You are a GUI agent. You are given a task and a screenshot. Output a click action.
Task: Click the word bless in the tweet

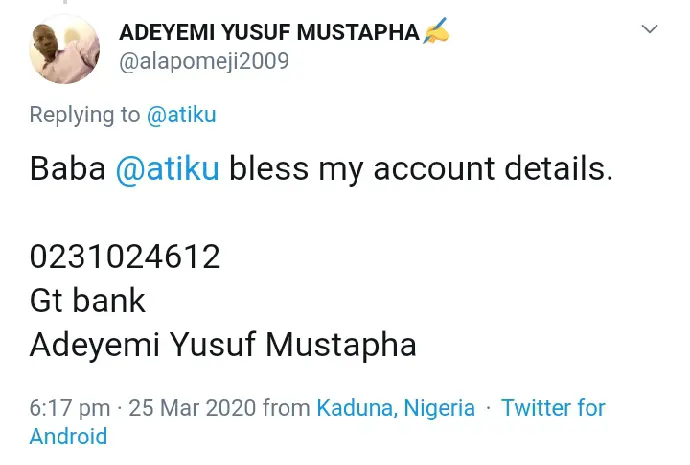(x=269, y=168)
